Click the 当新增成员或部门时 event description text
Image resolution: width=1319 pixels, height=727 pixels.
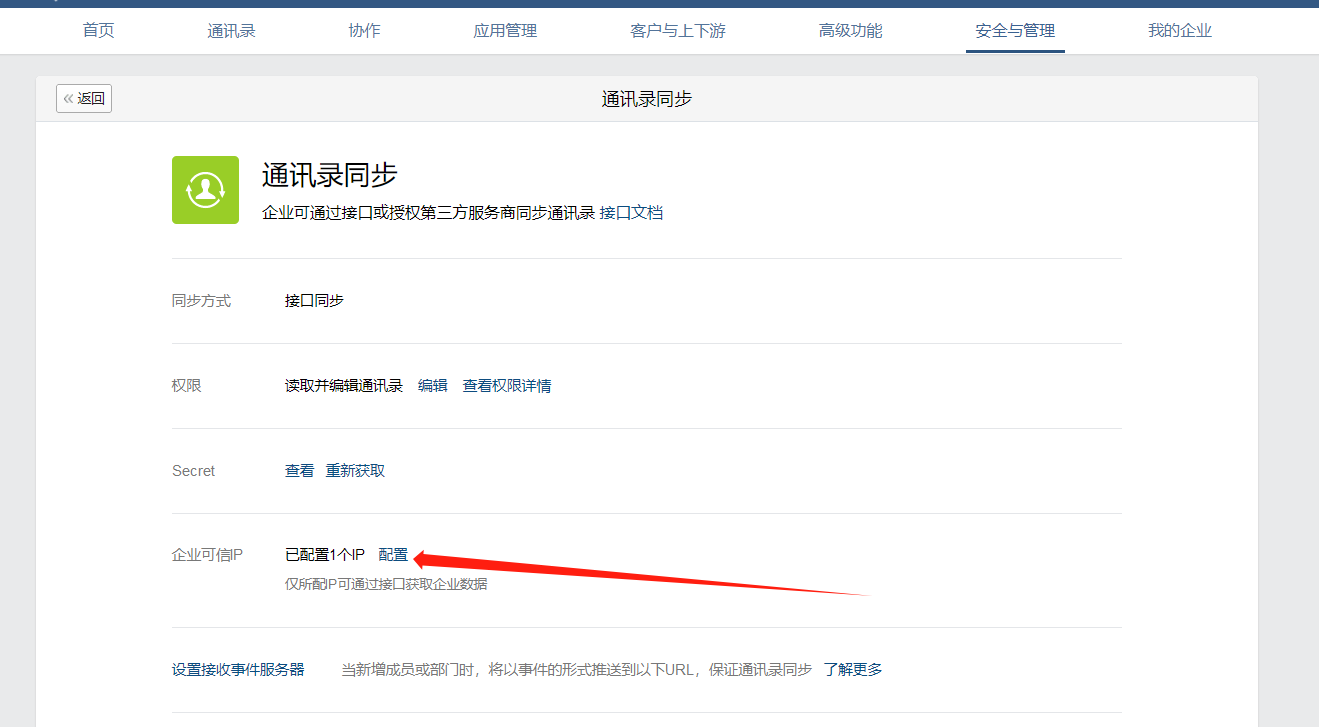pyautogui.click(x=577, y=670)
